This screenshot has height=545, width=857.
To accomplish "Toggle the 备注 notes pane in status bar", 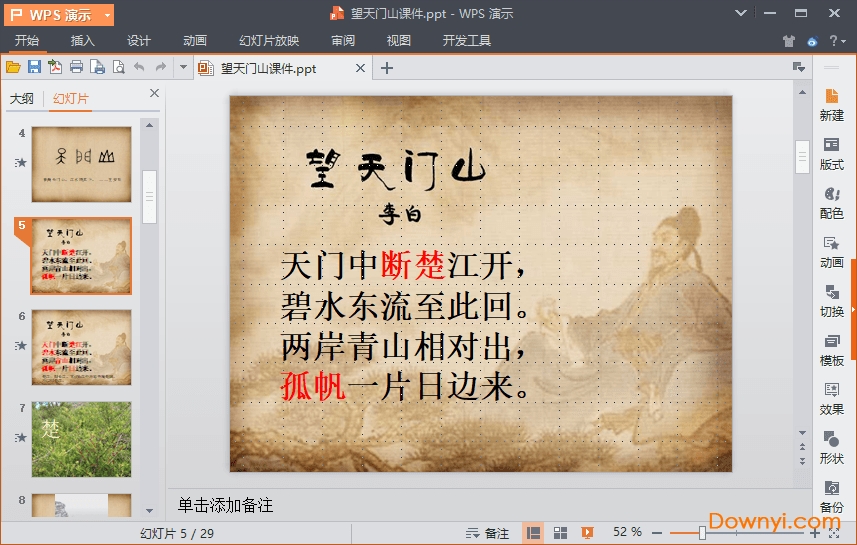I will (x=487, y=533).
